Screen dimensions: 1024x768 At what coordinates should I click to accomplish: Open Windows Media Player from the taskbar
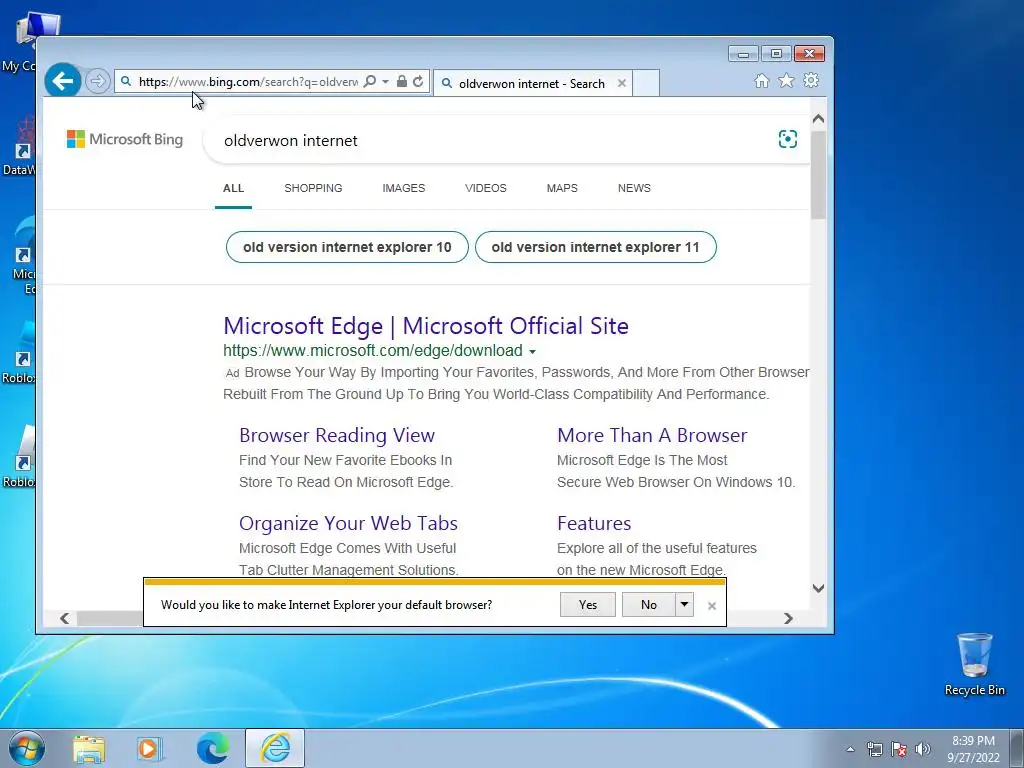click(x=150, y=749)
